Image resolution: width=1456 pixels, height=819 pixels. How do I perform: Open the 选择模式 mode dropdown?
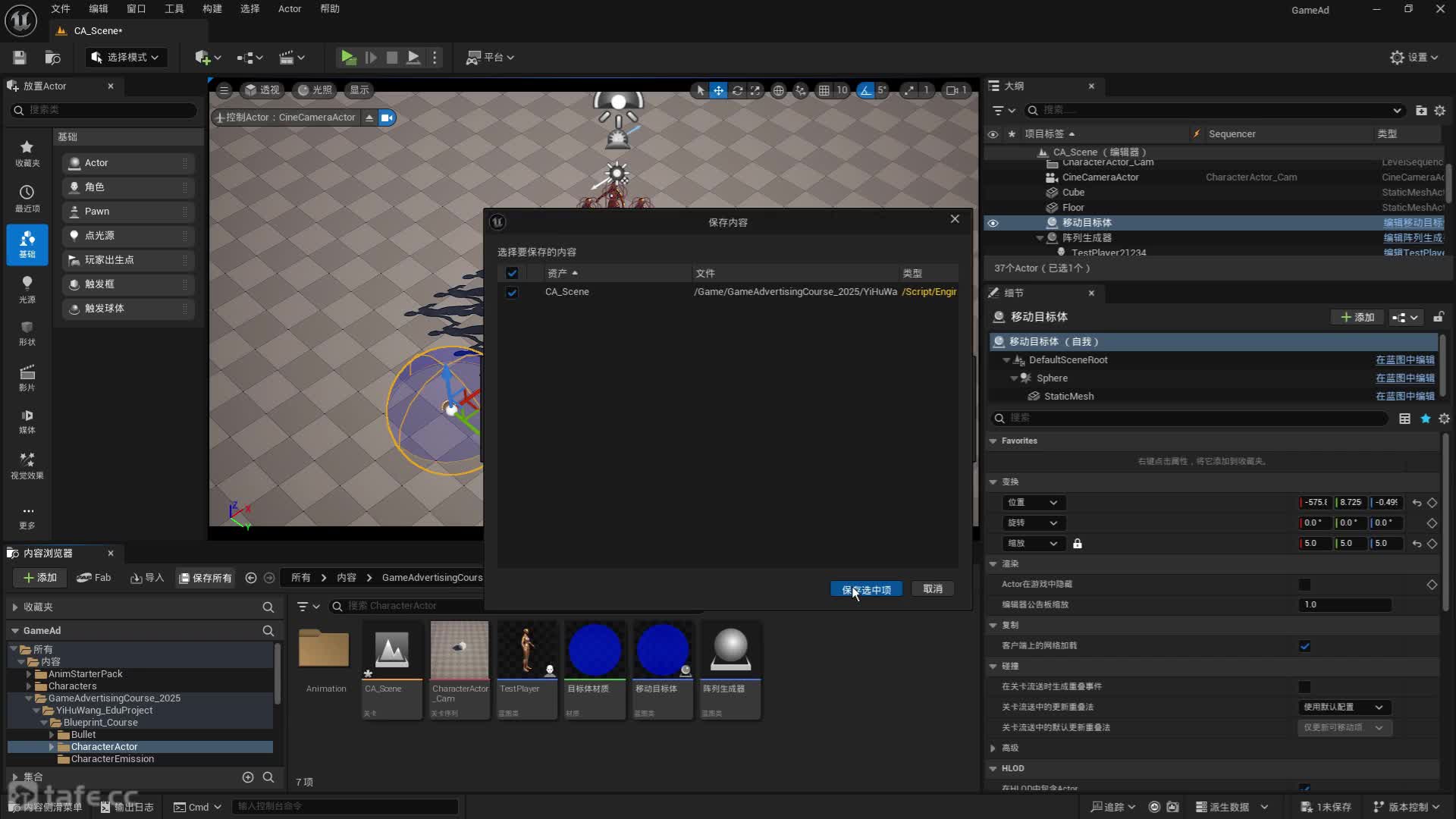point(125,58)
